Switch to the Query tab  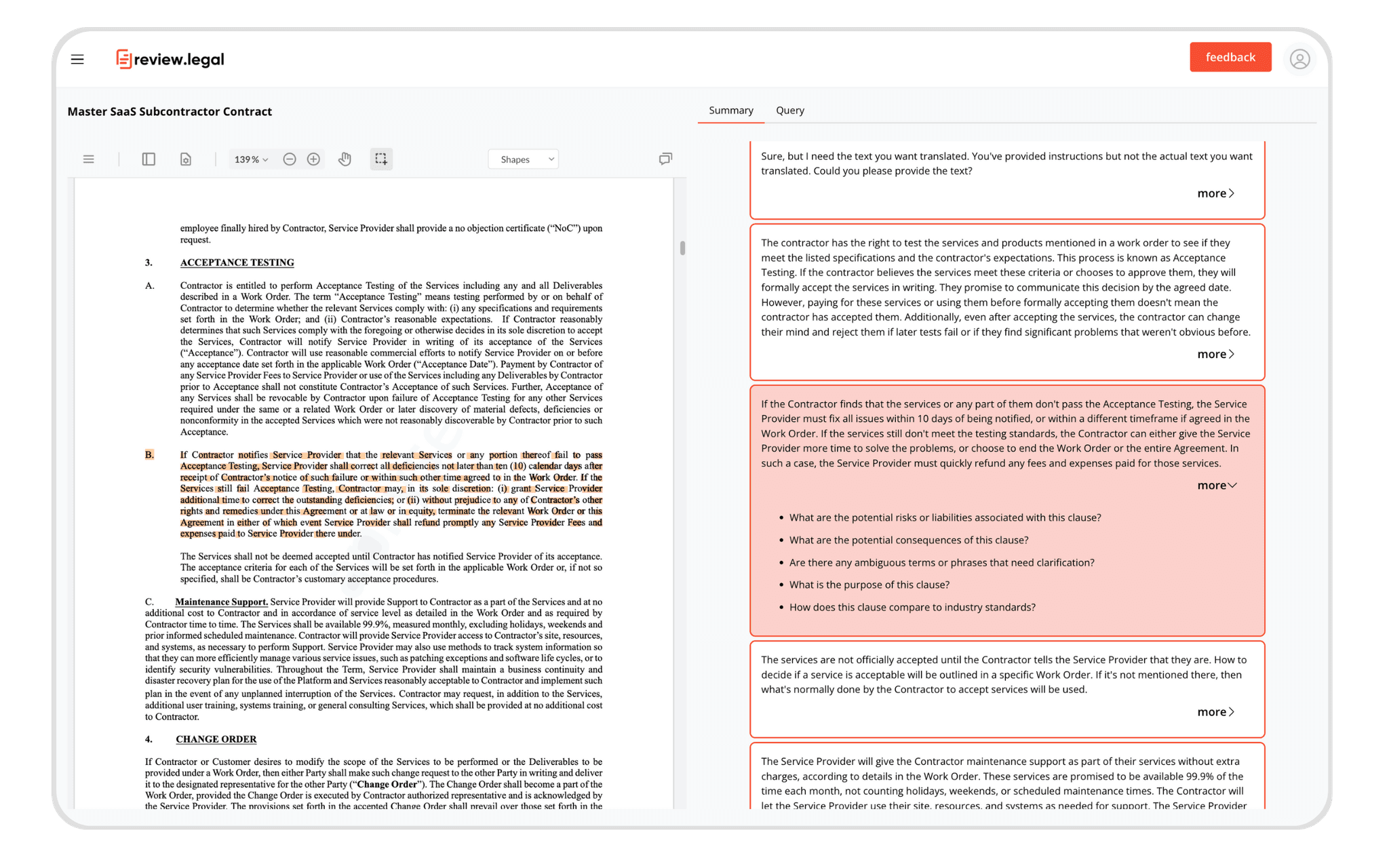pos(789,111)
